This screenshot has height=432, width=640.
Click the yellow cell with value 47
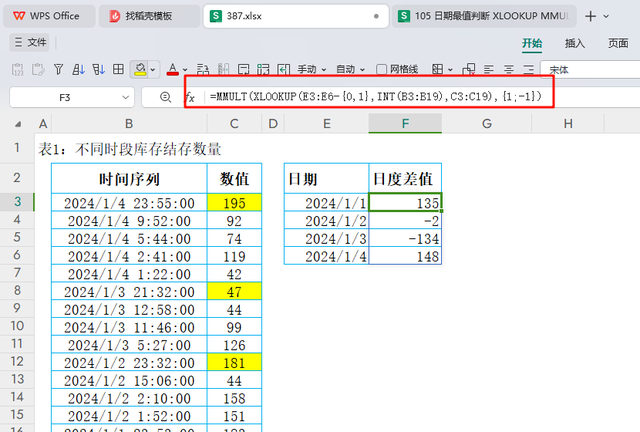coord(234,291)
